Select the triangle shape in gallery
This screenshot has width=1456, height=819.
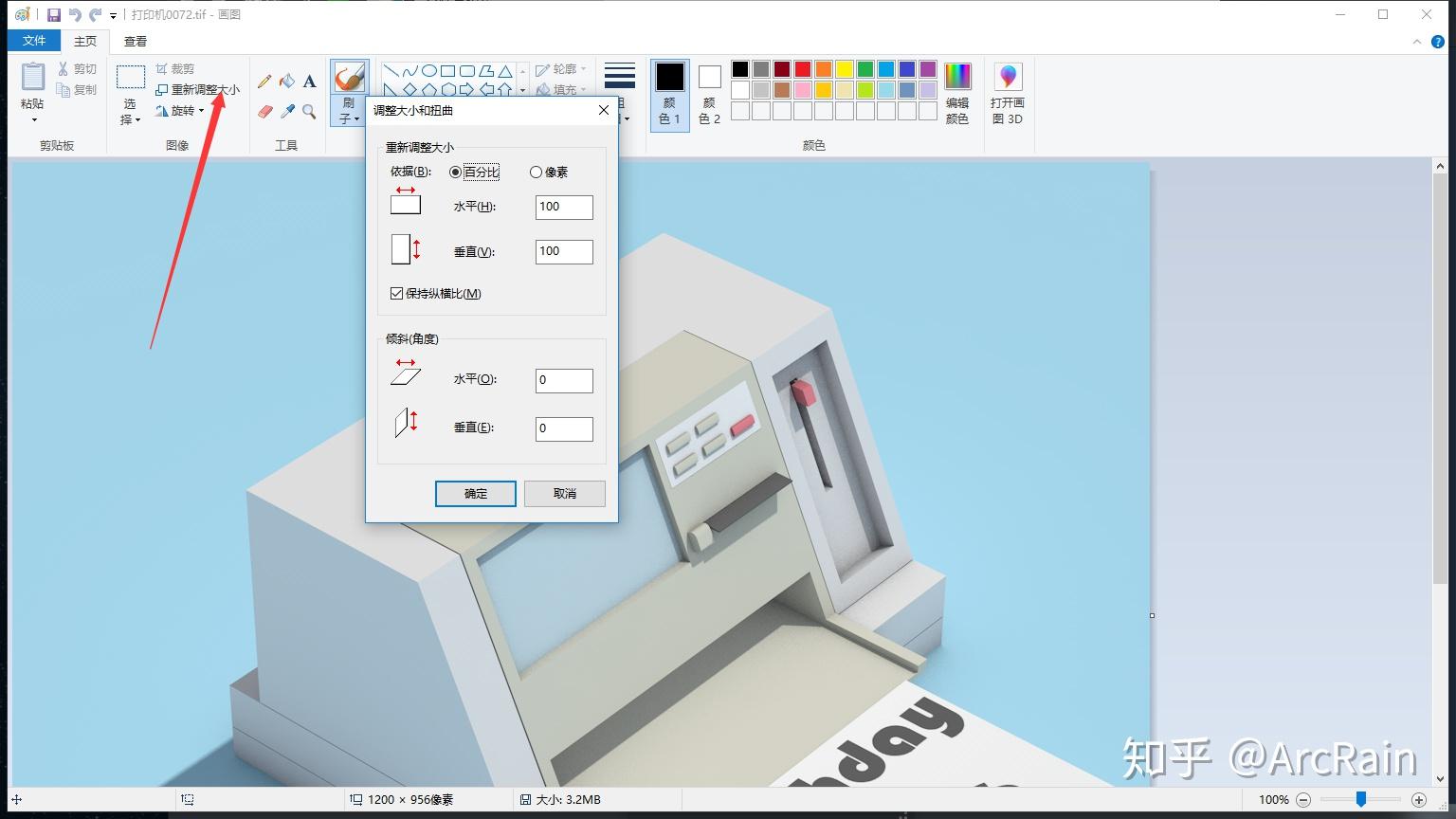point(504,71)
